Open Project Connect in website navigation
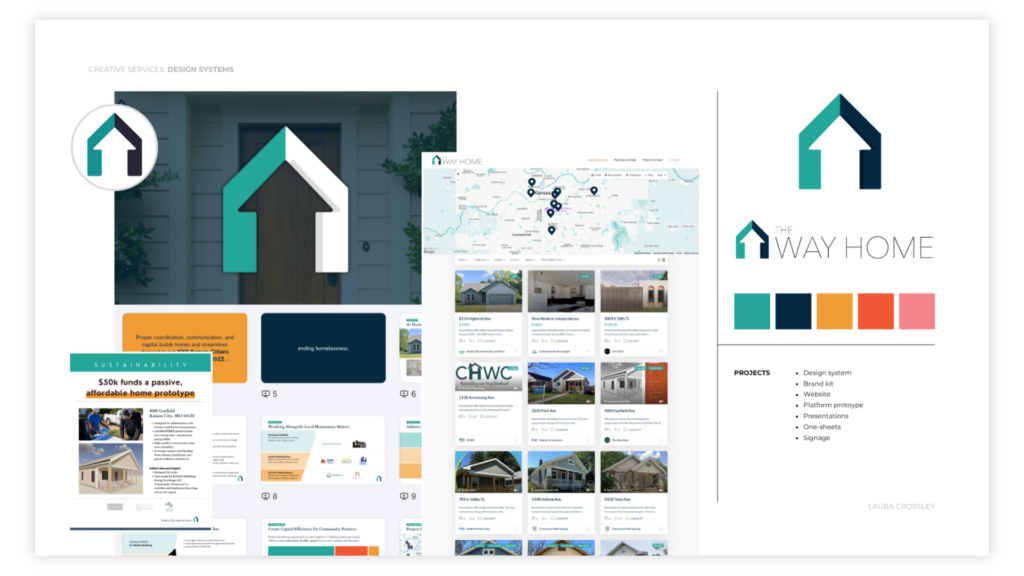Image resolution: width=1024 pixels, height=576 pixels. click(x=652, y=160)
